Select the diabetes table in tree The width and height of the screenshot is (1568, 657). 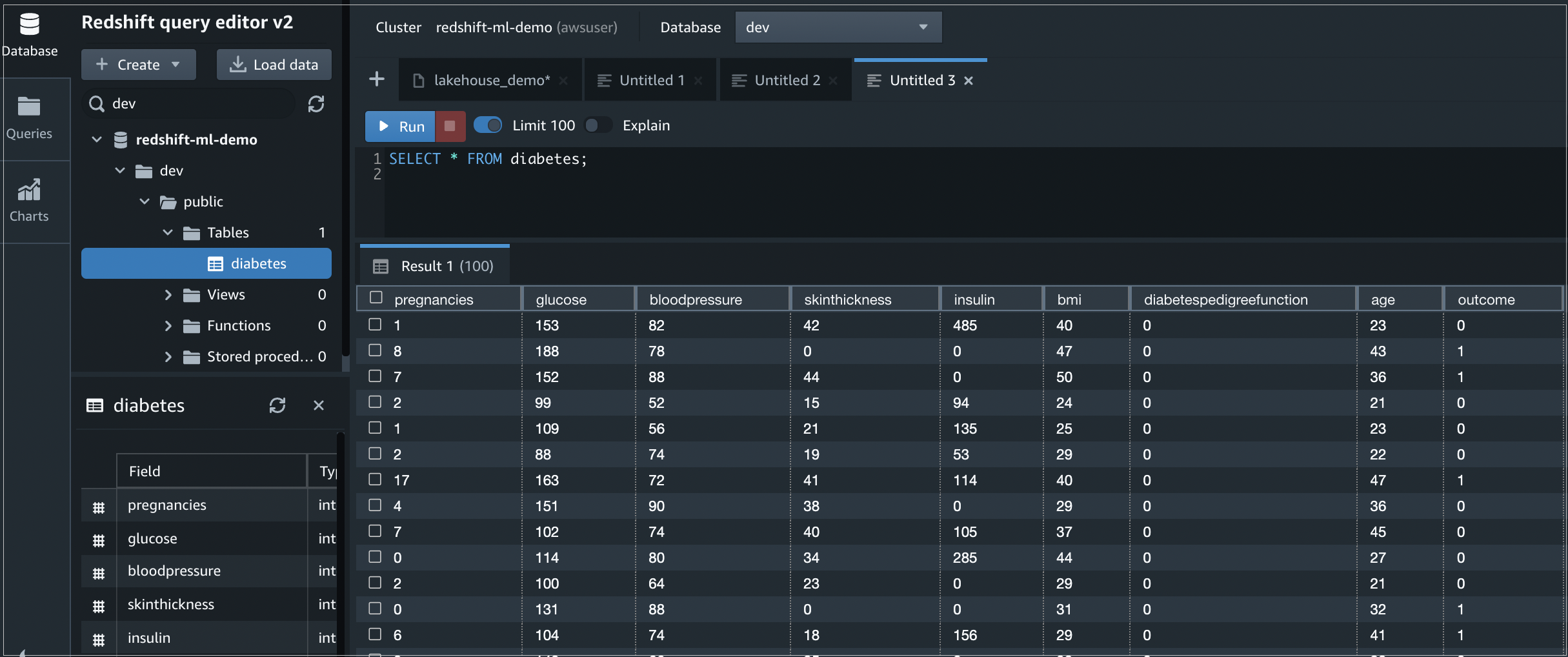pyautogui.click(x=206, y=263)
